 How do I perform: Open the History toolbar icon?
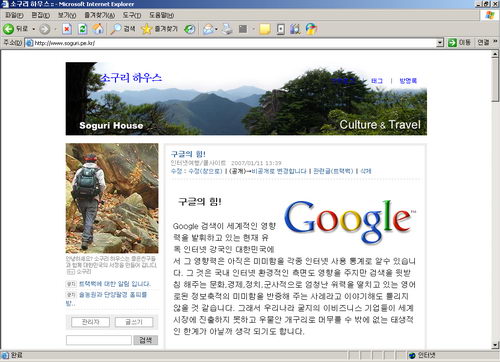point(190,29)
